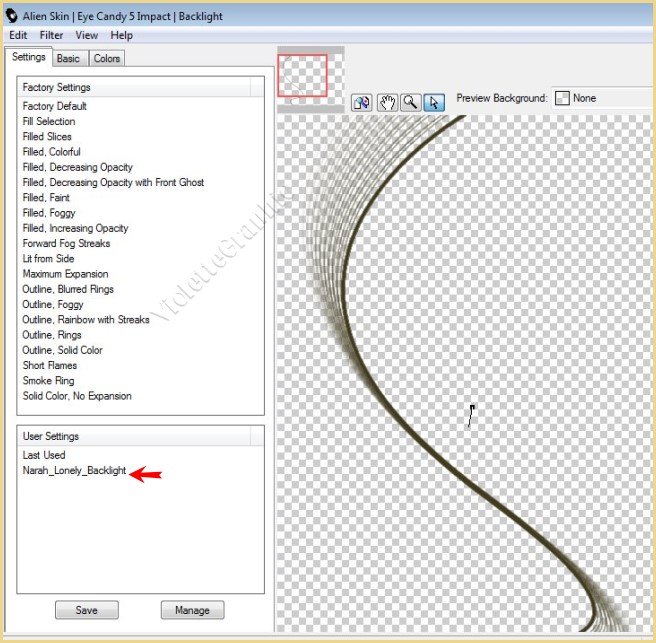This screenshot has width=656, height=643.
Task: Open the Preview Background dropdown
Action: [600, 98]
